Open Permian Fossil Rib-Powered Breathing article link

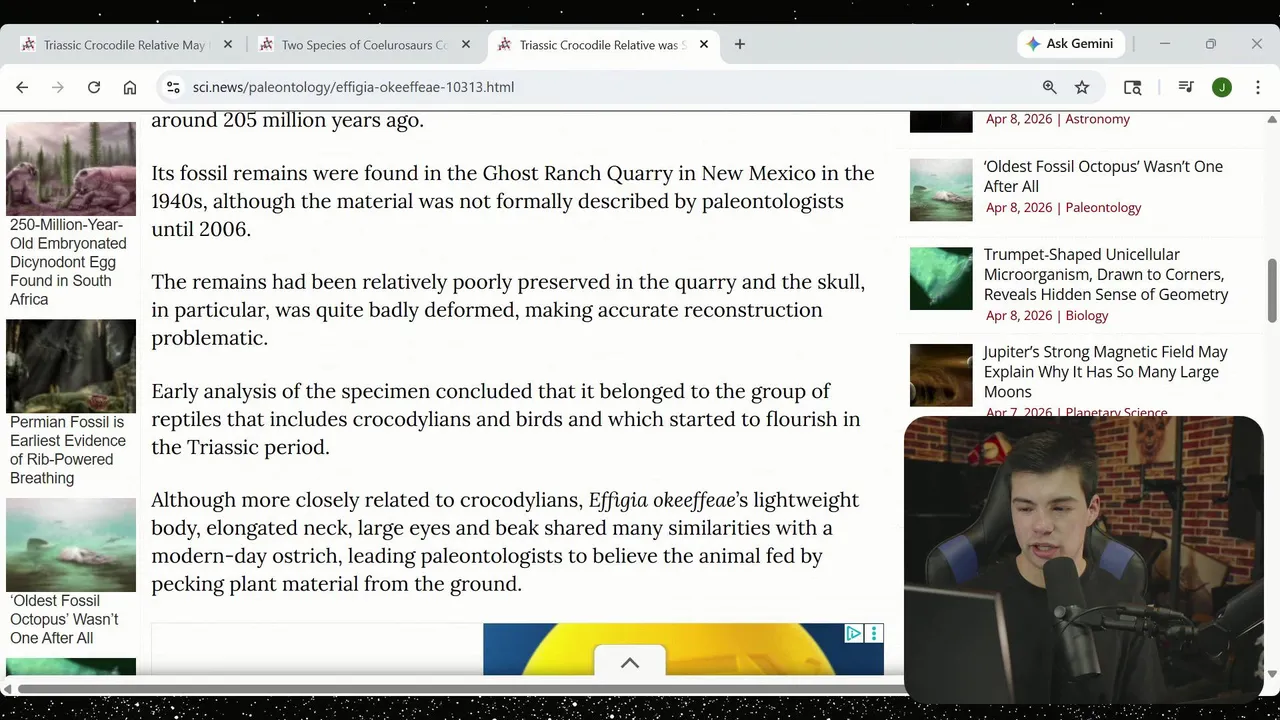pyautogui.click(x=68, y=450)
